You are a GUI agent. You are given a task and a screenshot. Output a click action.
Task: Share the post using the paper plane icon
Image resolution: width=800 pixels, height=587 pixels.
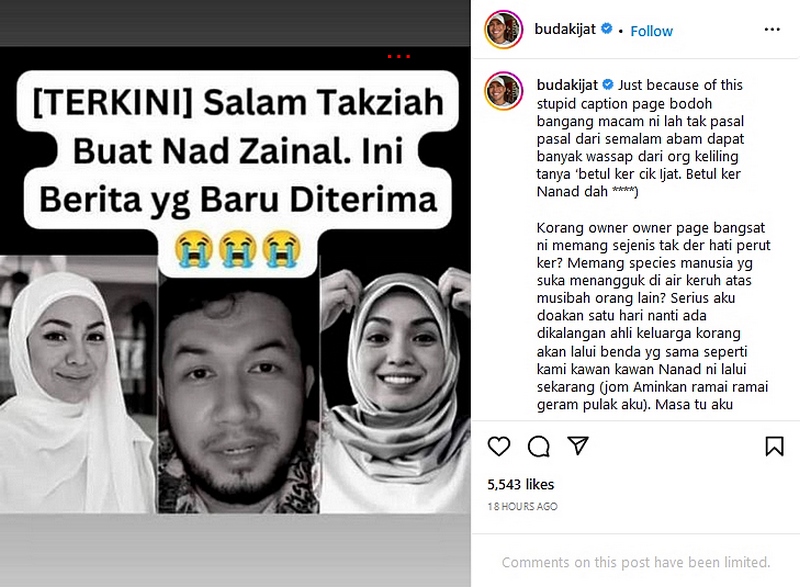click(578, 446)
